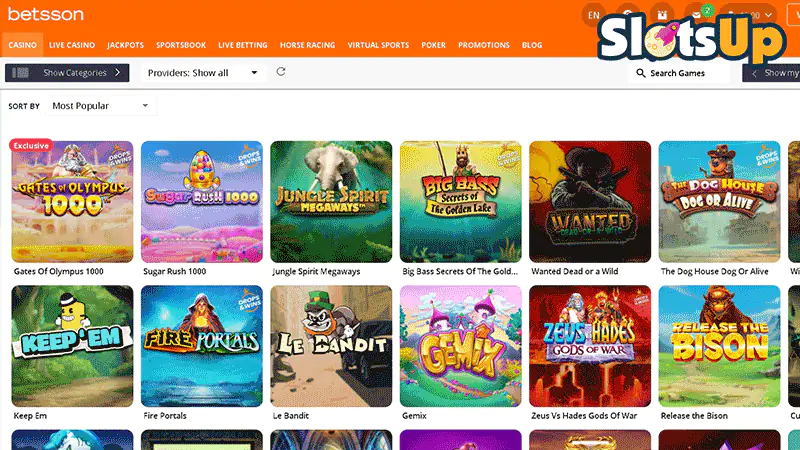Switch to LIVE CASINO tab
The width and height of the screenshot is (800, 450).
click(72, 45)
